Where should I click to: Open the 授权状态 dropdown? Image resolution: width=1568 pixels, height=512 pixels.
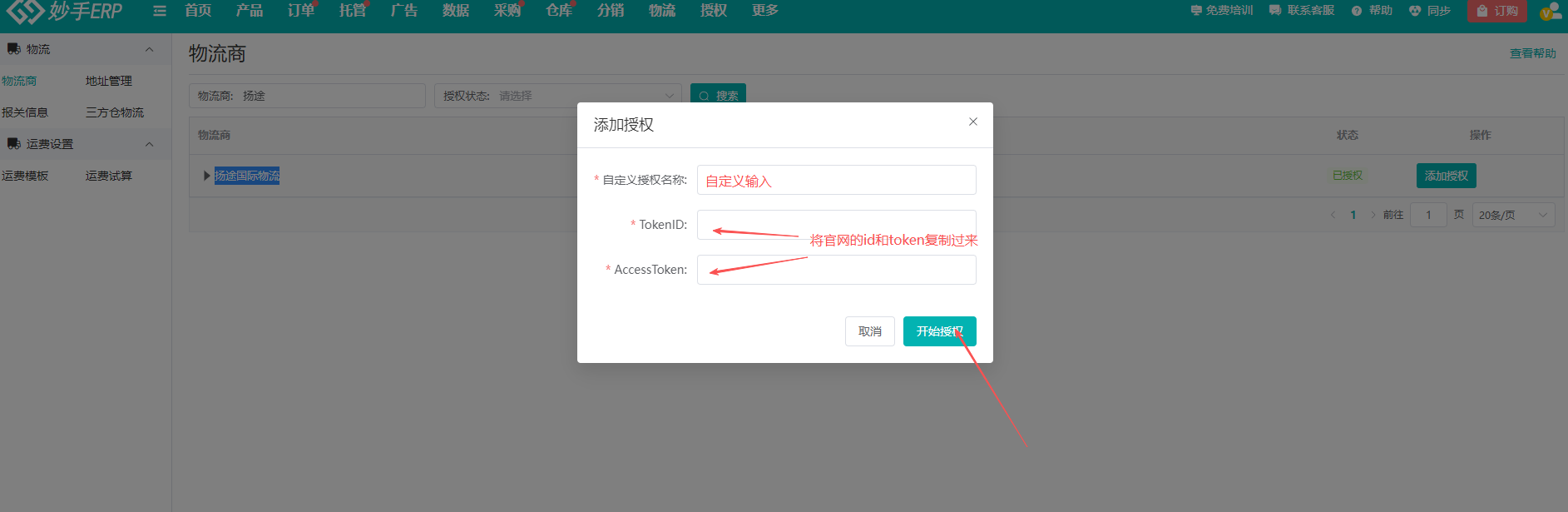coord(558,96)
